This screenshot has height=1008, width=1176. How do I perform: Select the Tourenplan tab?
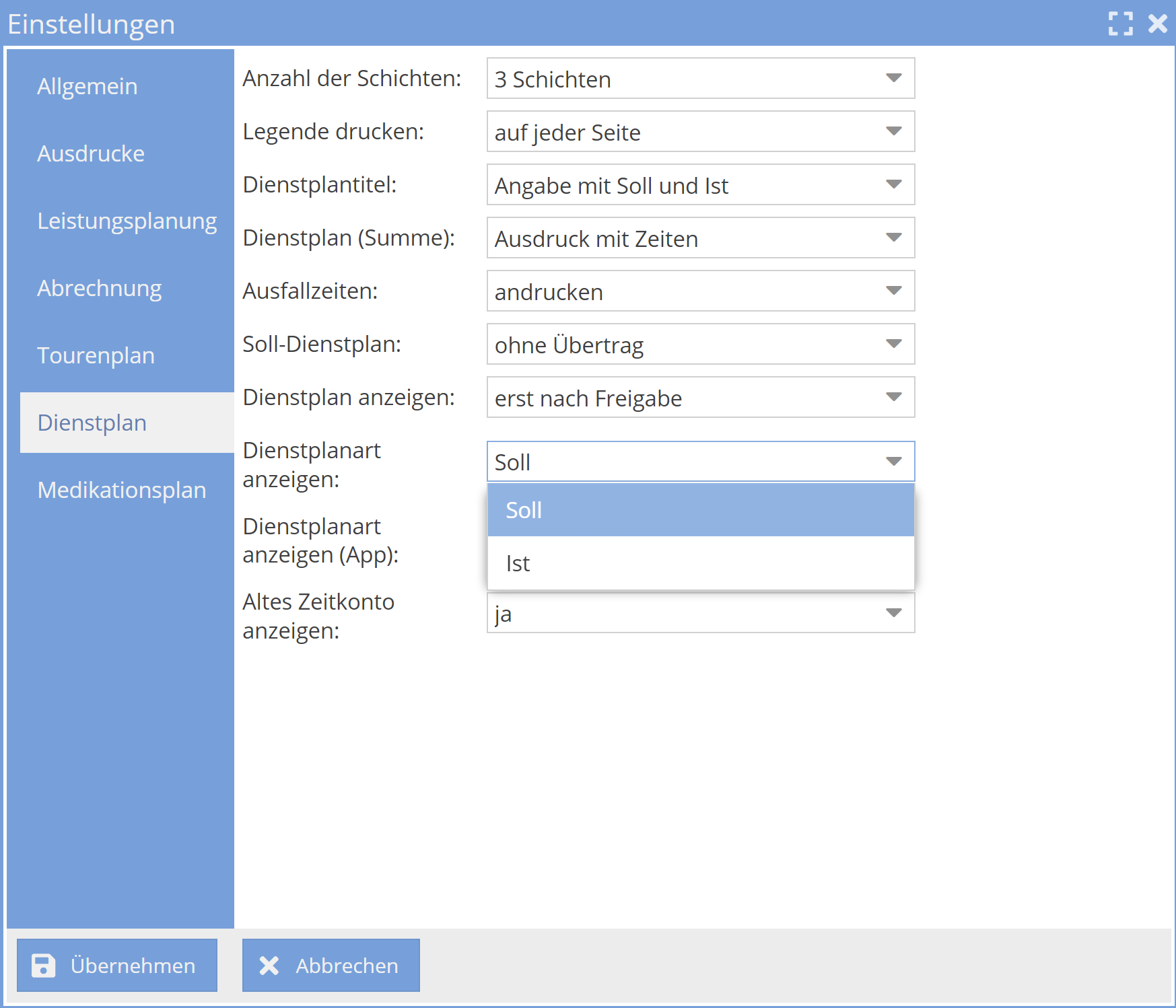click(x=96, y=355)
